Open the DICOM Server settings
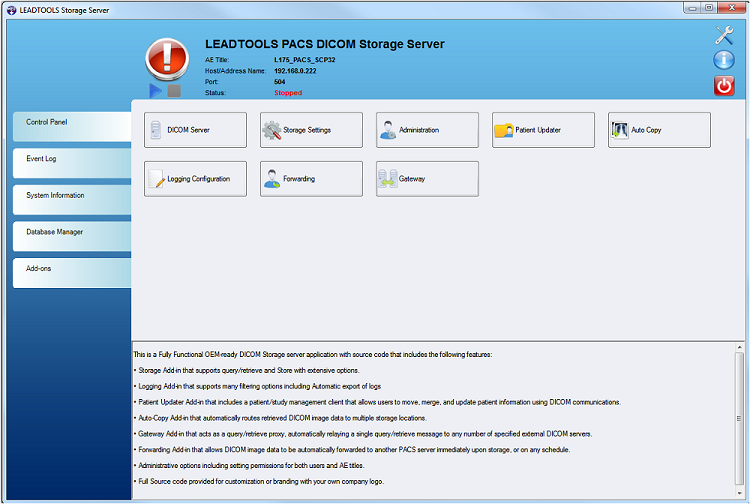This screenshot has width=750, height=504. (195, 130)
